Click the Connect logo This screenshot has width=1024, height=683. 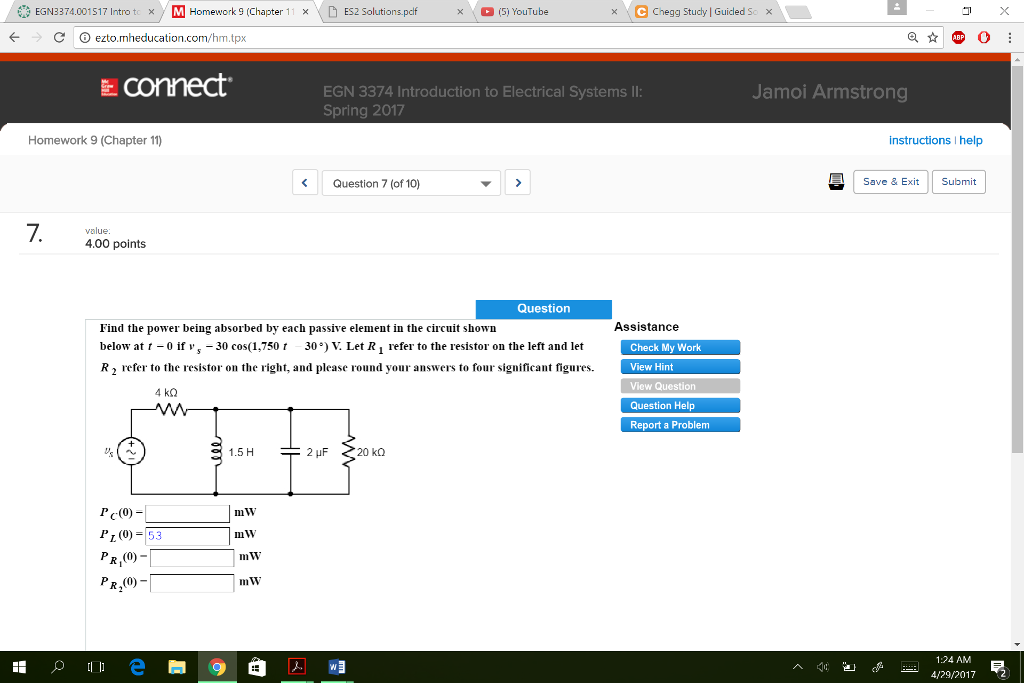(x=166, y=86)
